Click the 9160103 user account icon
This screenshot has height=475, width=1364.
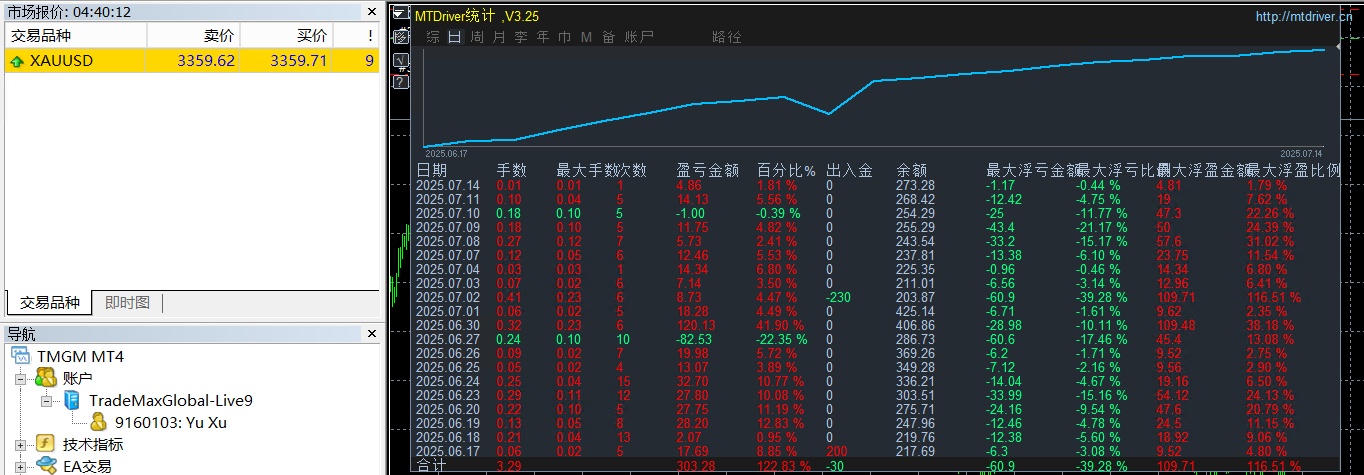(x=98, y=422)
